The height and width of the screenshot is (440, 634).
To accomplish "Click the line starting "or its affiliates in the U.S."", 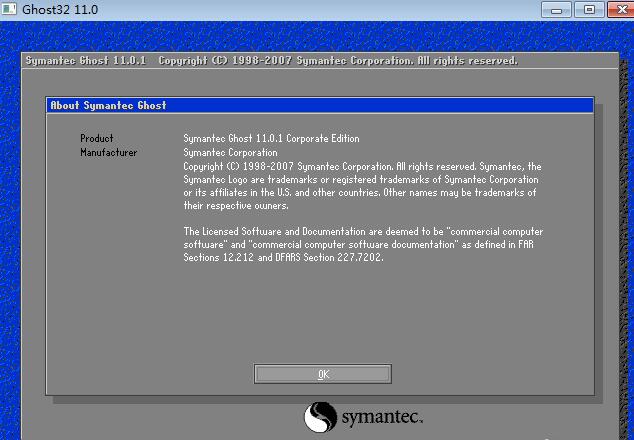I will (x=360, y=192).
